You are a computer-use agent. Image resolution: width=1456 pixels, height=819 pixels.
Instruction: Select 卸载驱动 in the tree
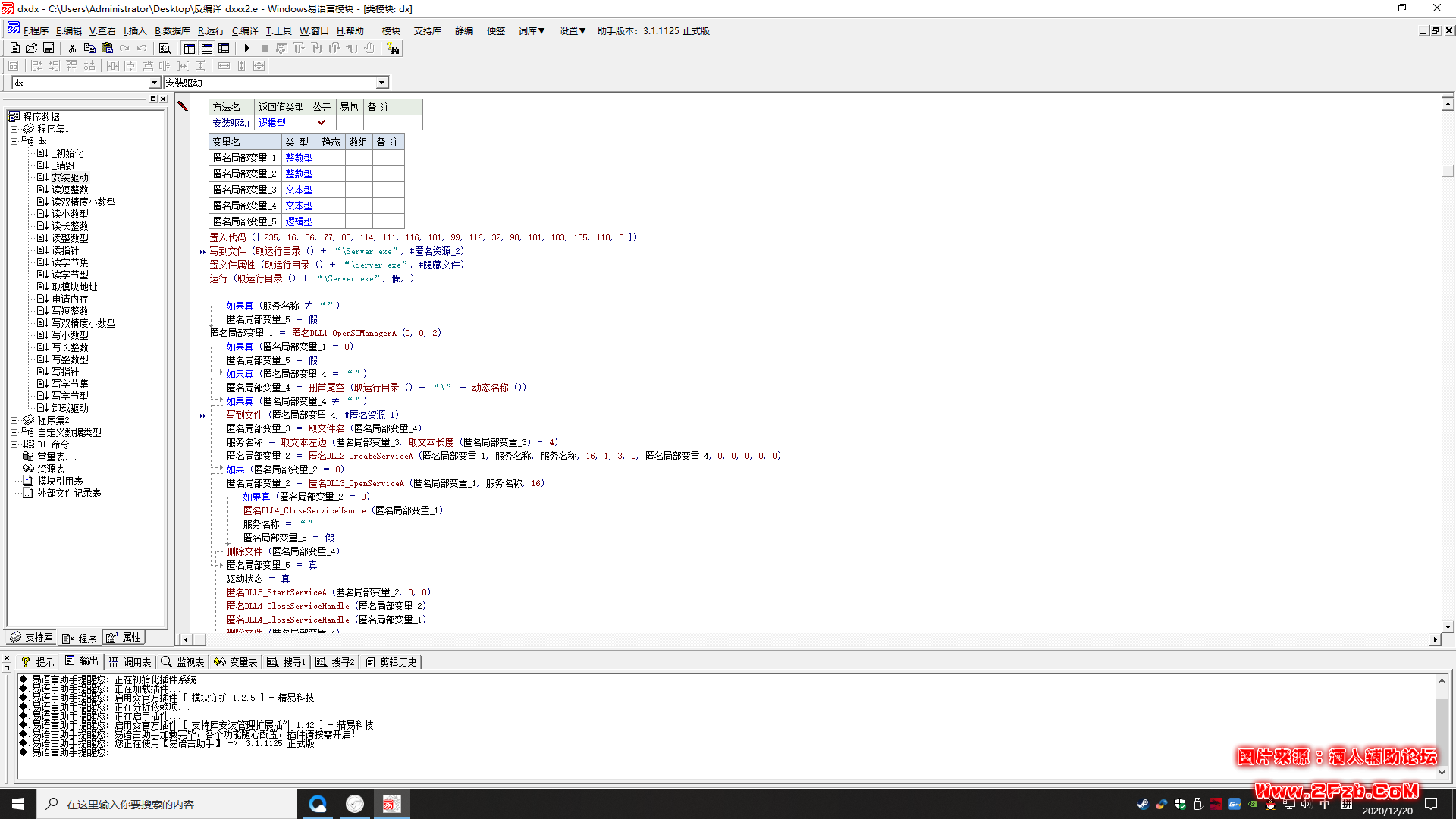[70, 408]
